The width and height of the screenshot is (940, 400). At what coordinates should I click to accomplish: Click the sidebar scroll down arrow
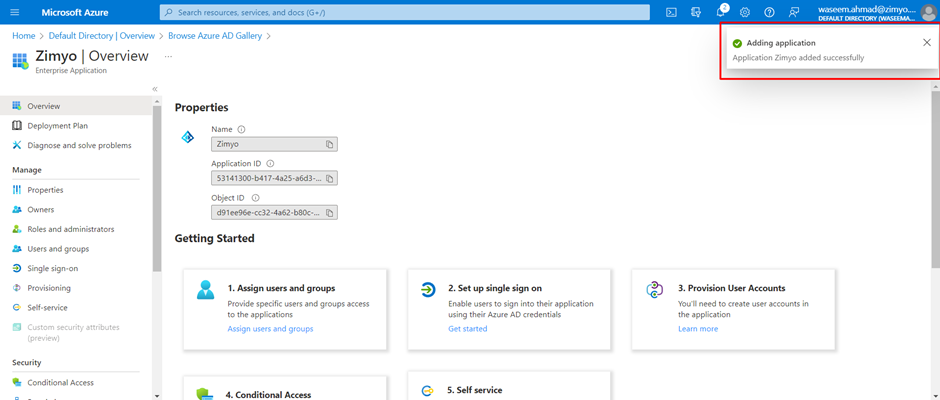tap(157, 396)
